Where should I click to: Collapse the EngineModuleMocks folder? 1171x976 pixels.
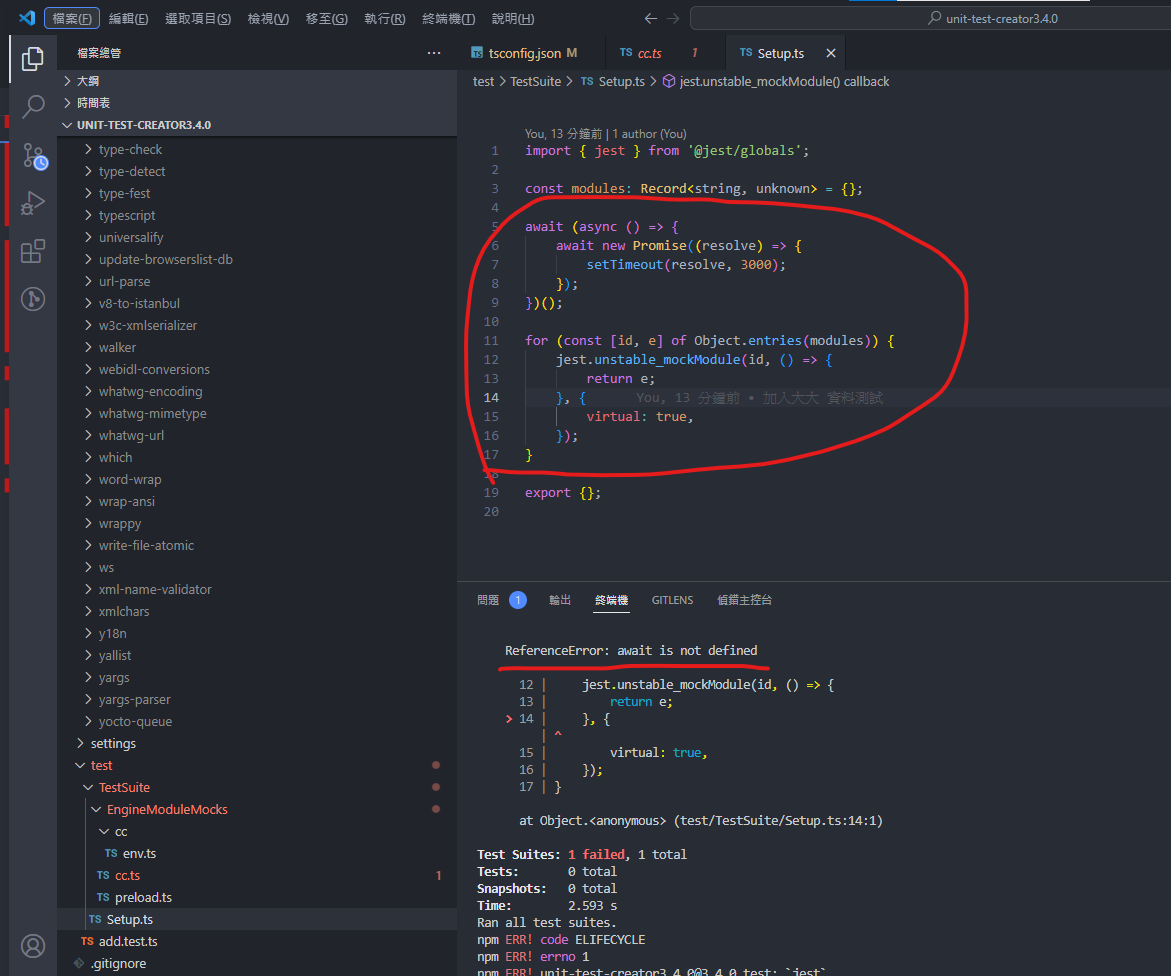[x=257, y=809]
